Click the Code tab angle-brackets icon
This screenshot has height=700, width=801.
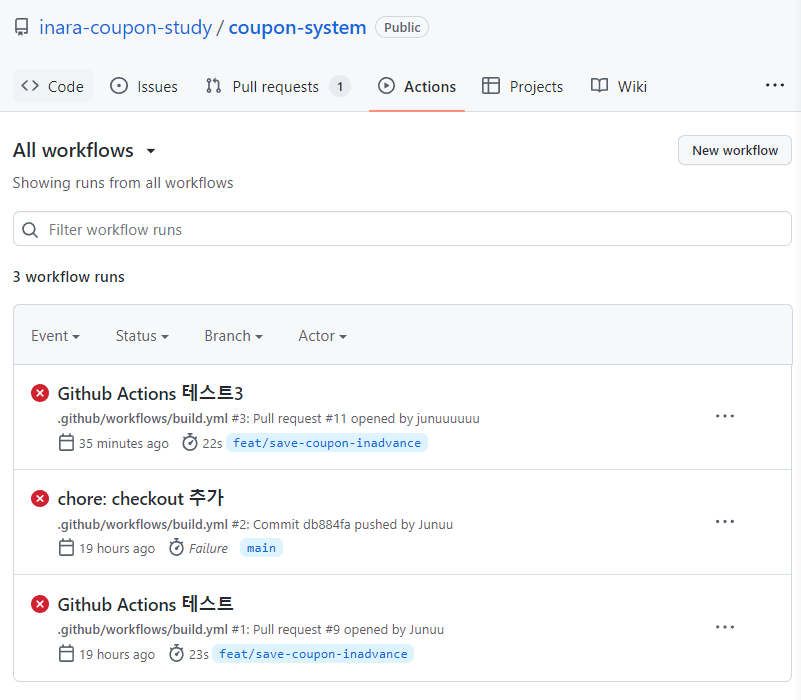30,86
